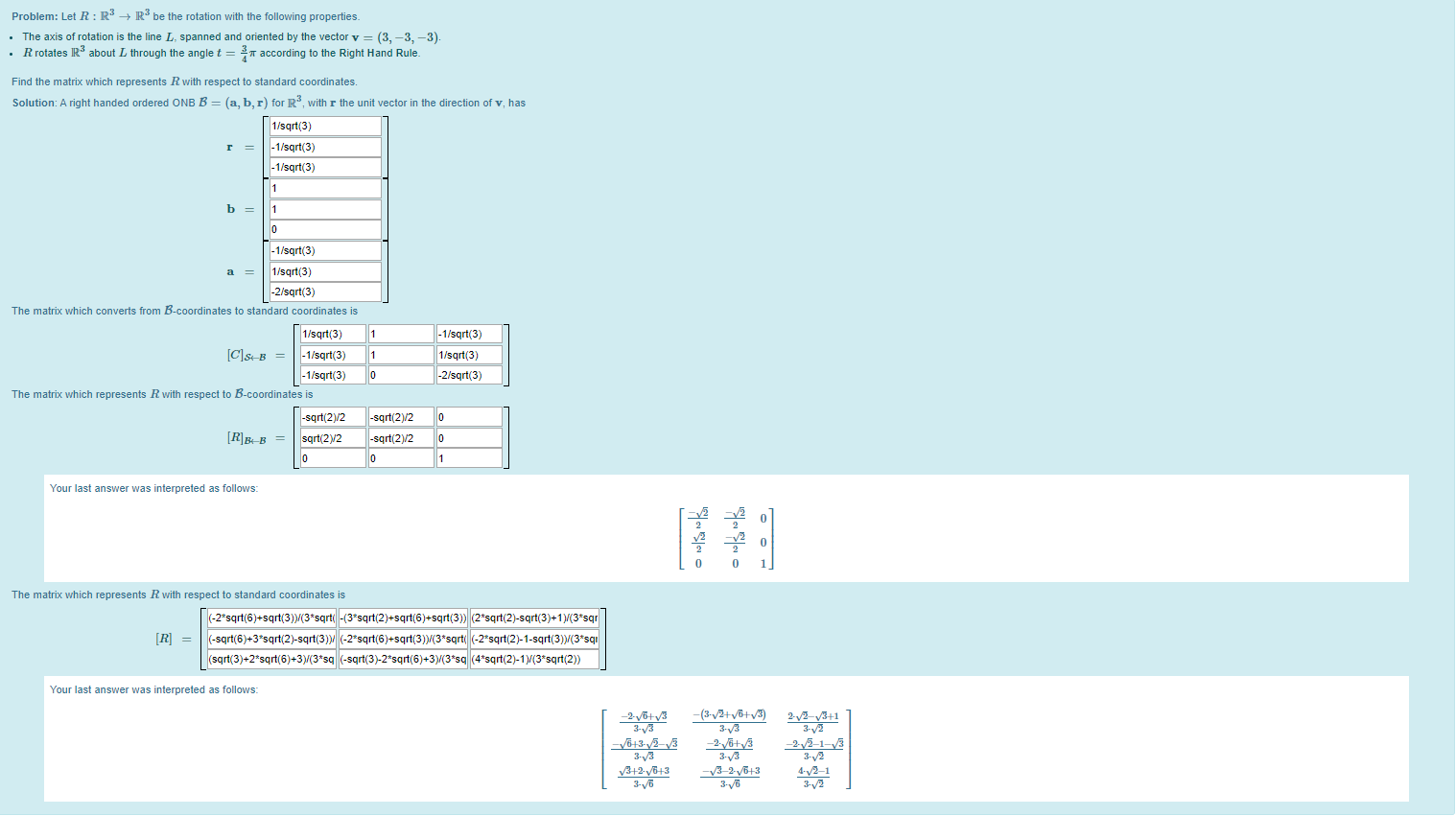Select the (4*sqrt(2)-1)/(3*sqrt(2)) entry field
Image resolution: width=1456 pixels, height=816 pixels.
pyautogui.click(x=534, y=659)
